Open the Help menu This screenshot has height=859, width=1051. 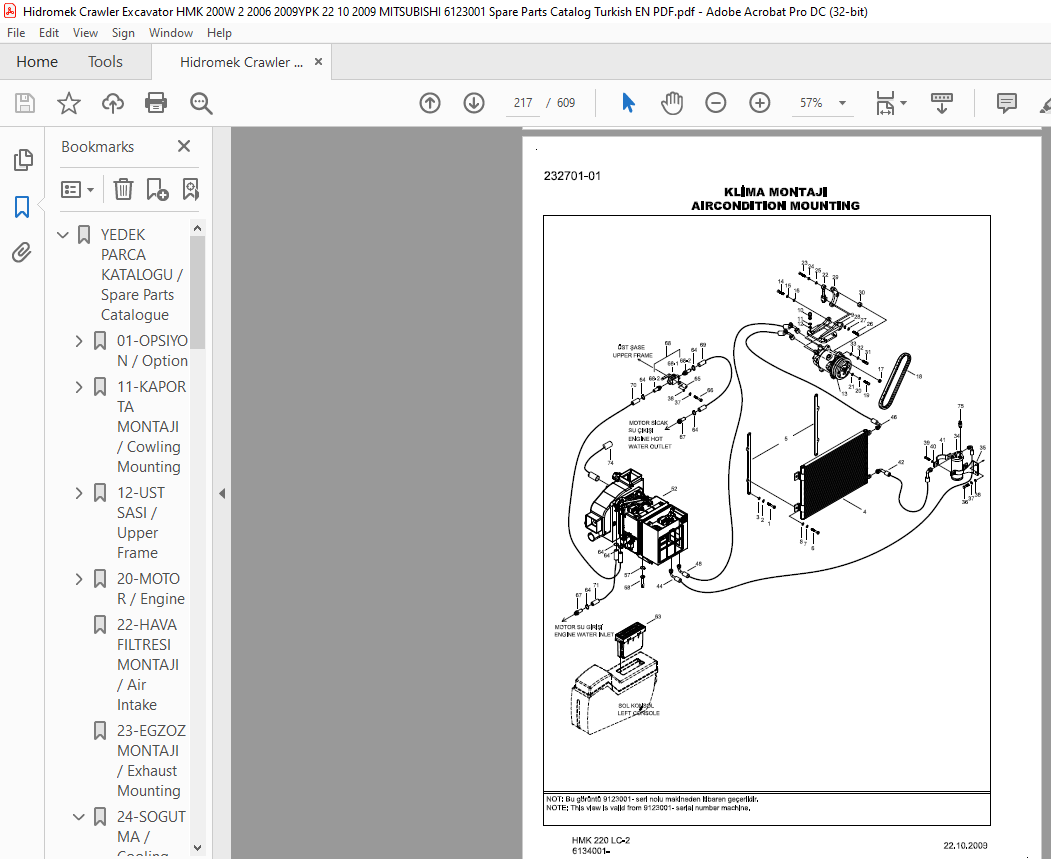pos(219,33)
